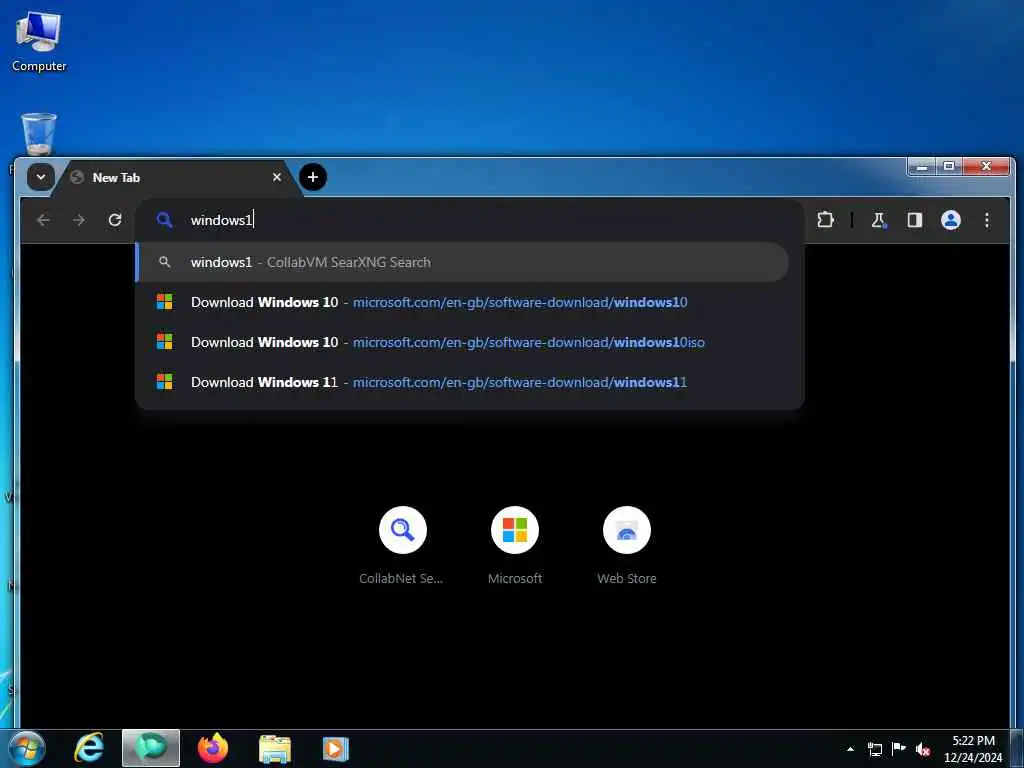This screenshot has width=1024, height=768.
Task: Open the tab search dropdown arrow
Action: (40, 177)
